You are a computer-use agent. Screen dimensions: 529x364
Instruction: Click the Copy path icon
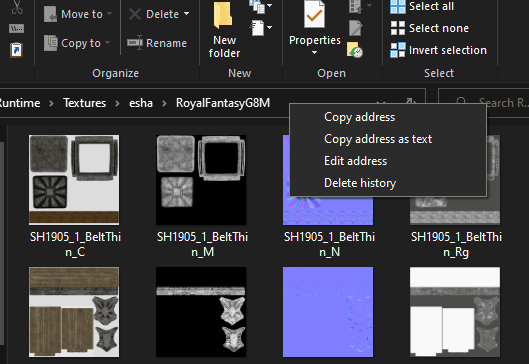point(17,29)
